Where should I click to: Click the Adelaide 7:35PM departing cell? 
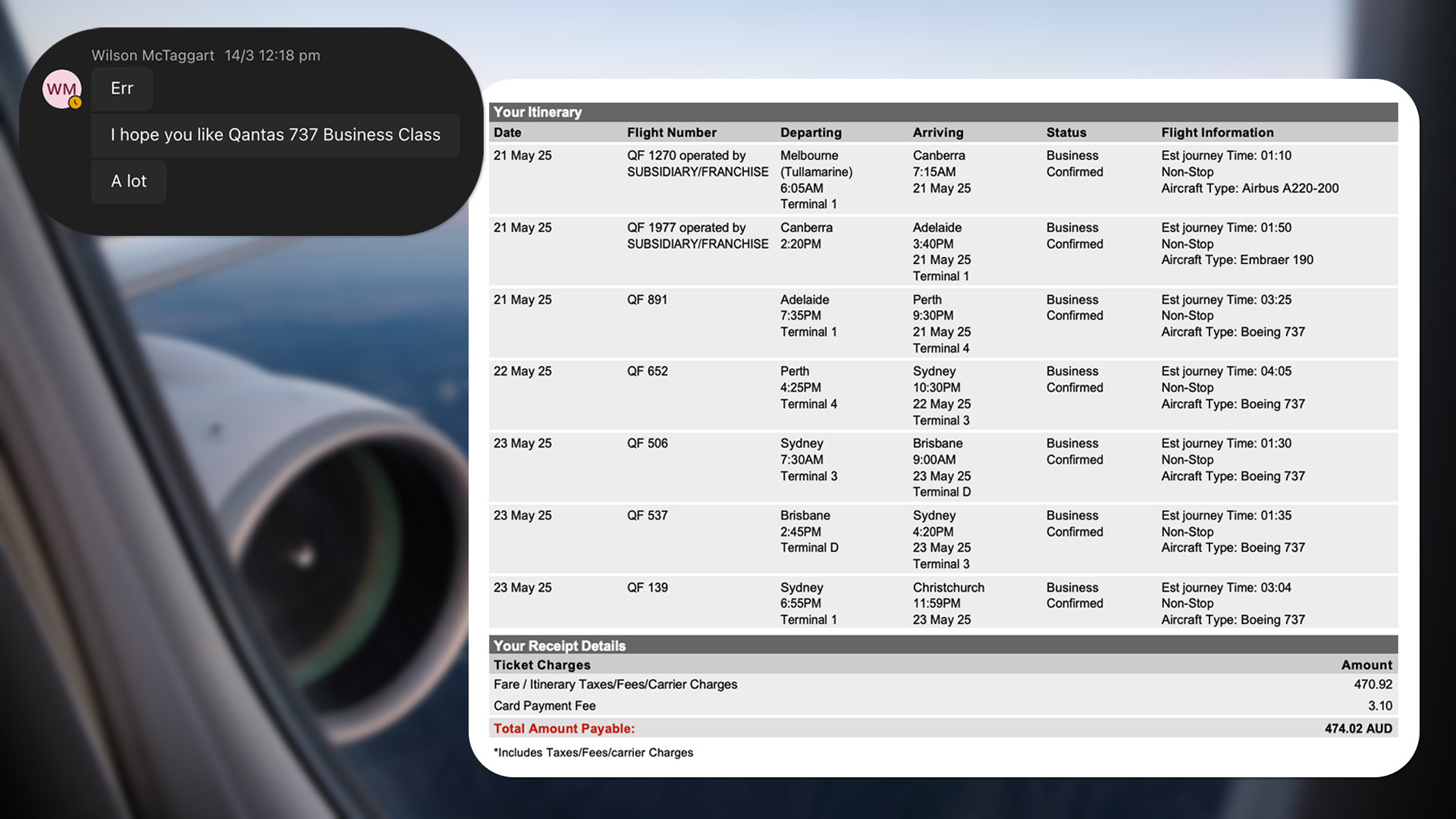click(x=808, y=316)
